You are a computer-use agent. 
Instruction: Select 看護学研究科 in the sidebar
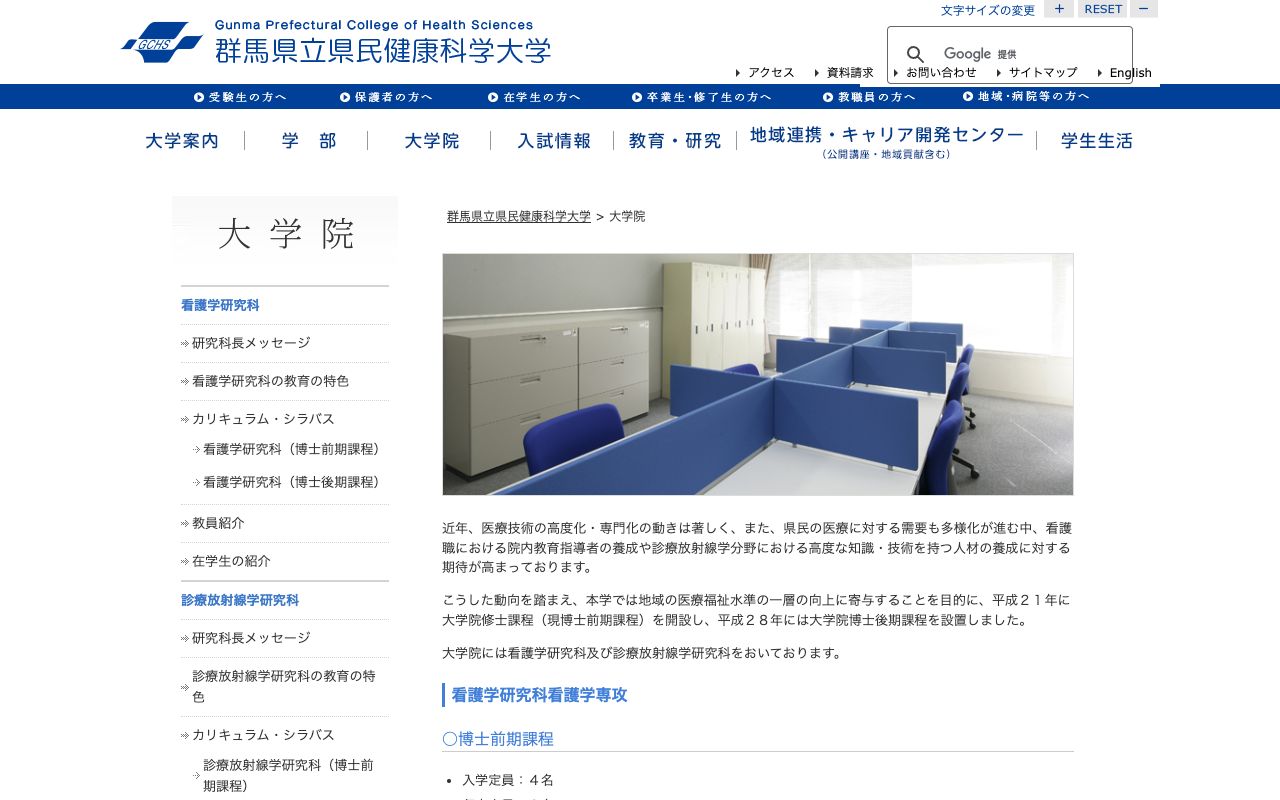(219, 305)
